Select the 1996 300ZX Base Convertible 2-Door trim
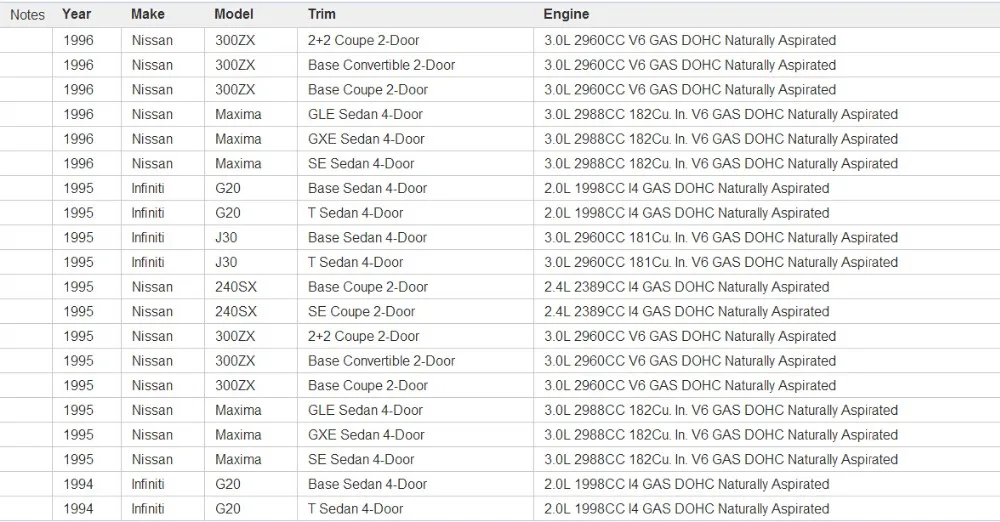 [x=381, y=65]
